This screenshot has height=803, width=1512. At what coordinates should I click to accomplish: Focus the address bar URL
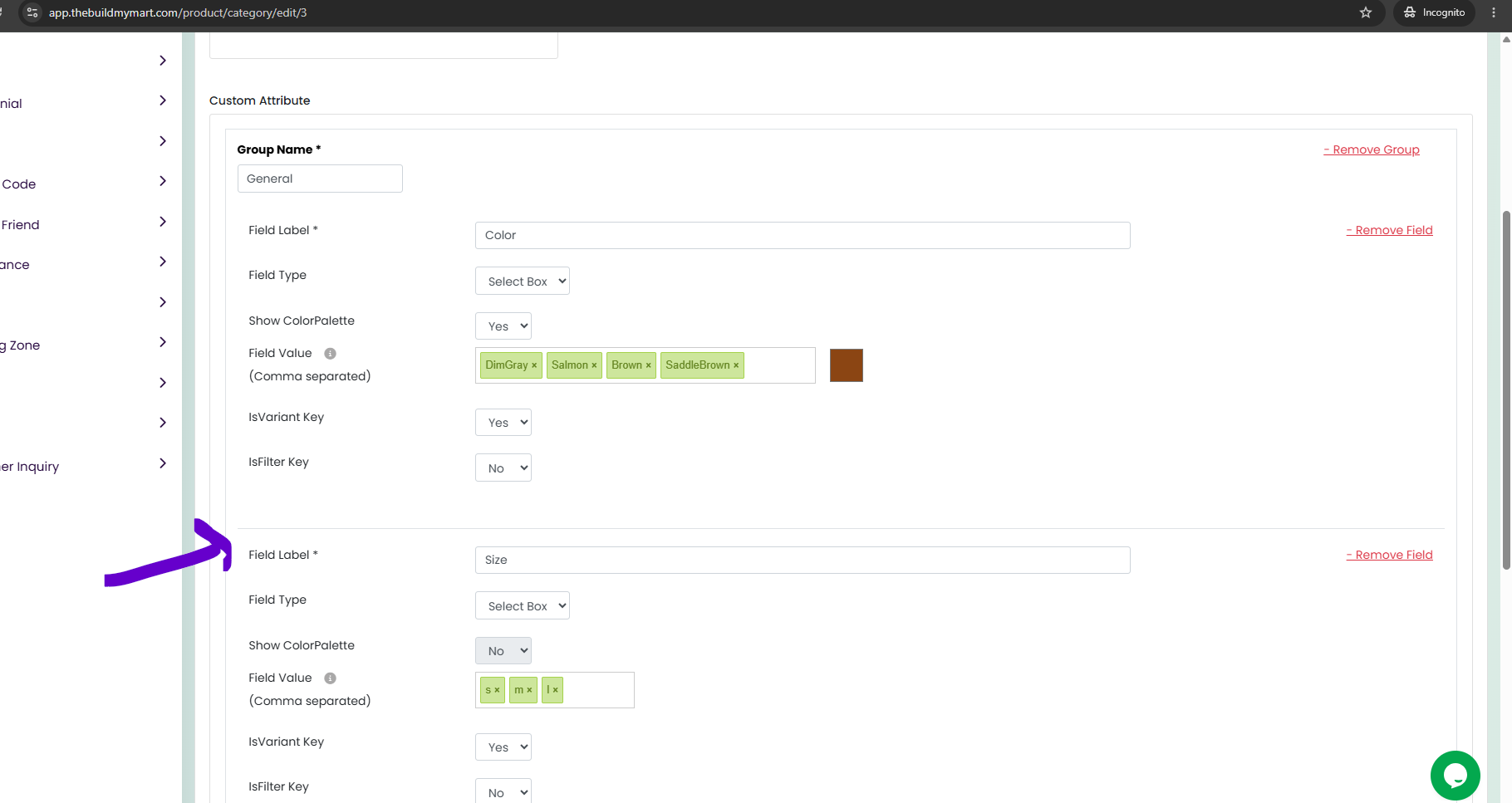tap(178, 12)
